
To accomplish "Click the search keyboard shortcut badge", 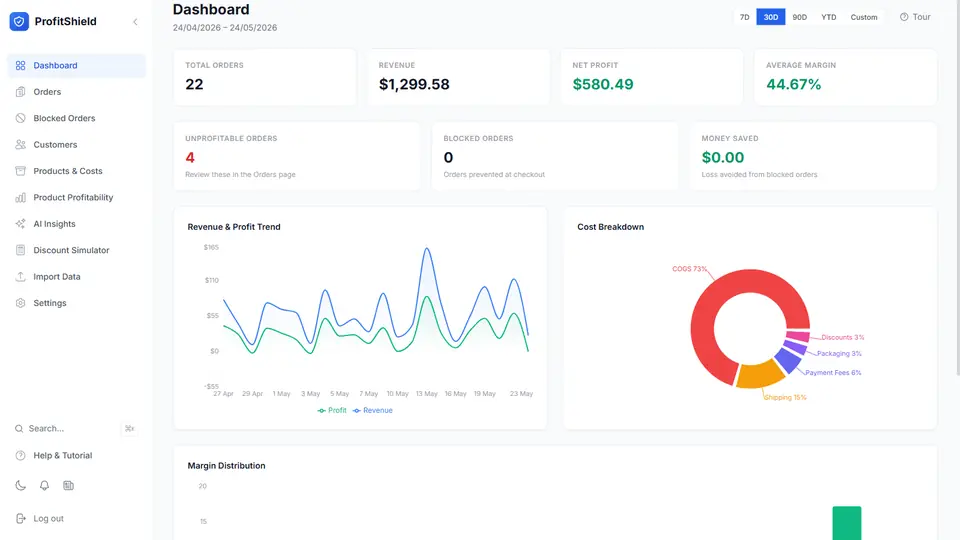I will tap(129, 429).
